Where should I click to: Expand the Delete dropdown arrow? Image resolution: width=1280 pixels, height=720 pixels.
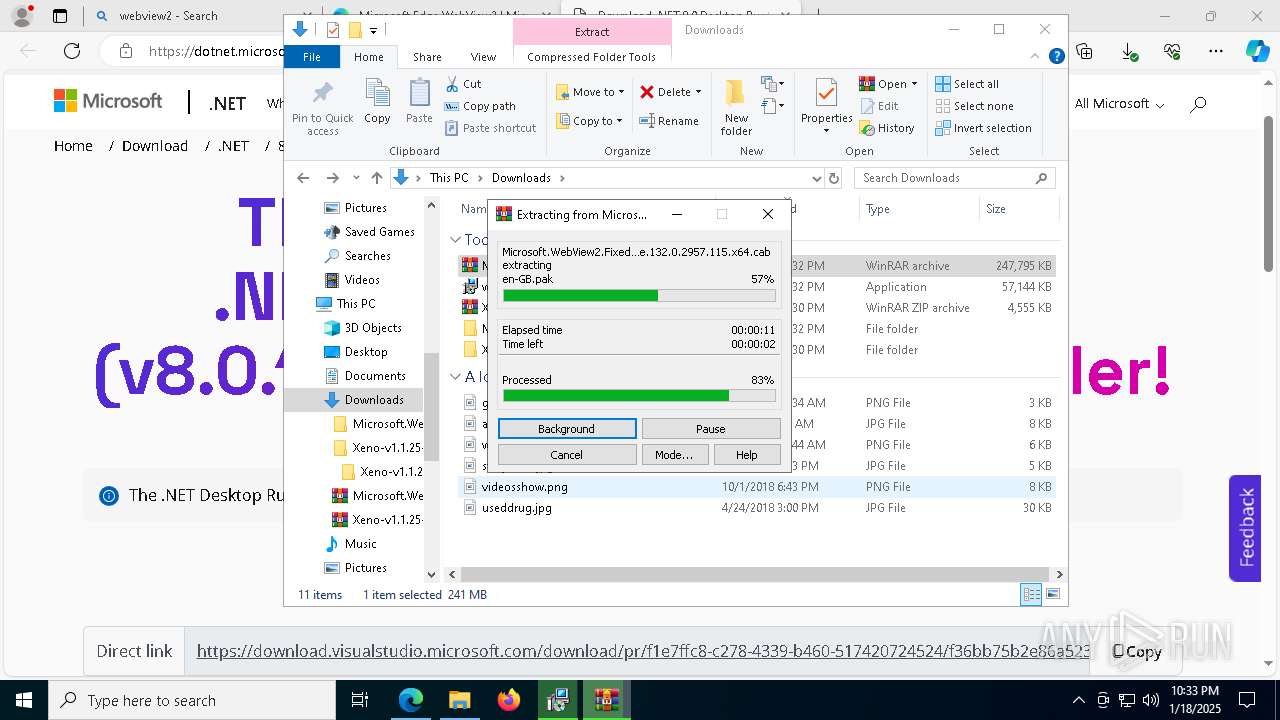pyautogui.click(x=698, y=92)
